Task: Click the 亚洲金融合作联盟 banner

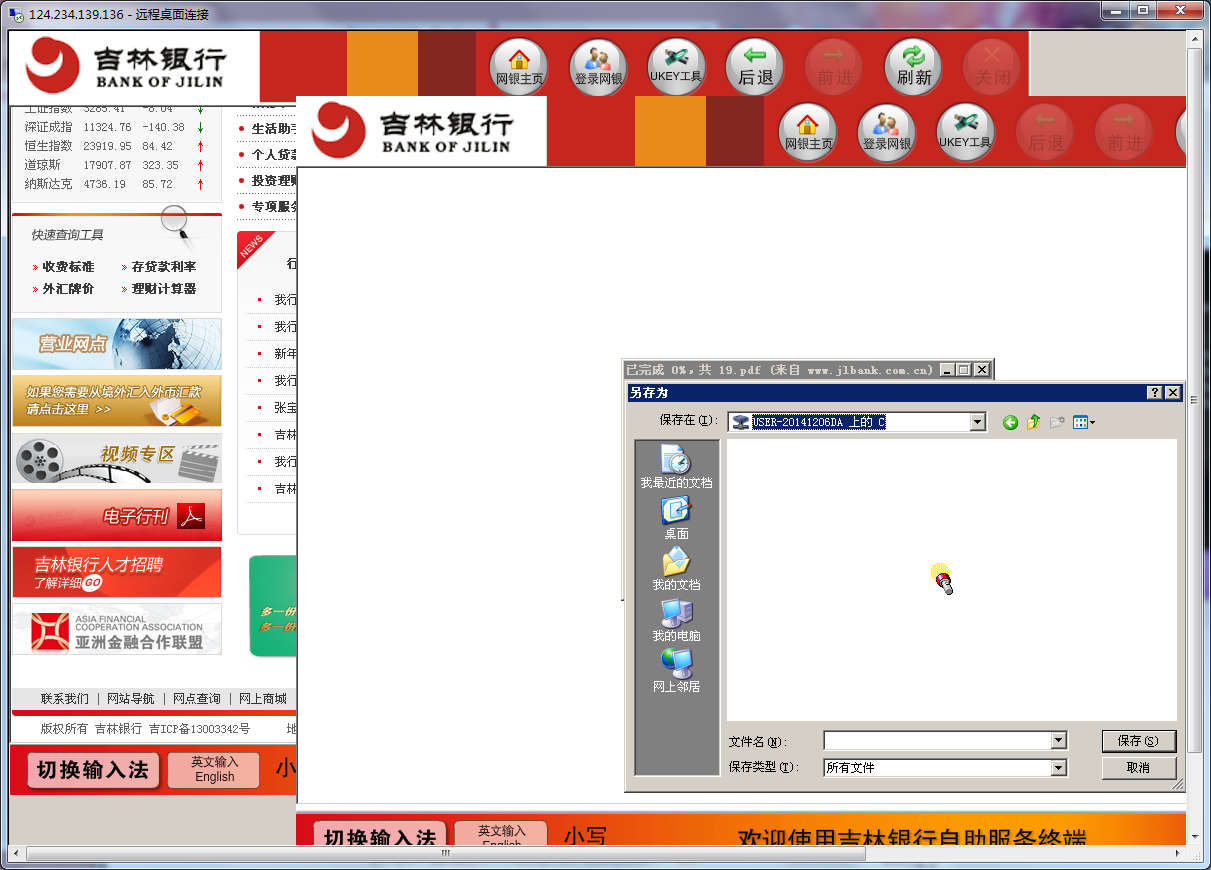Action: 117,629
